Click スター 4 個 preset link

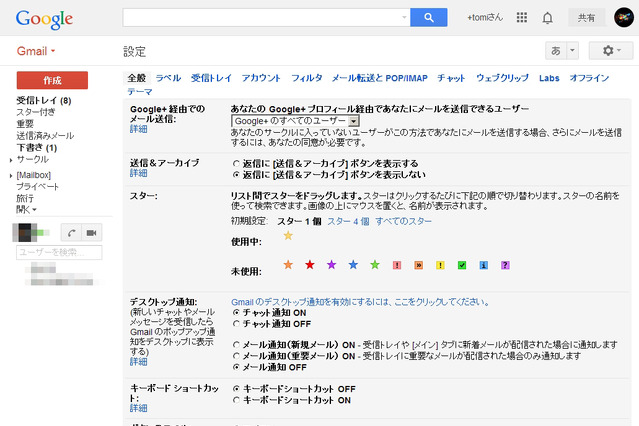coord(348,221)
